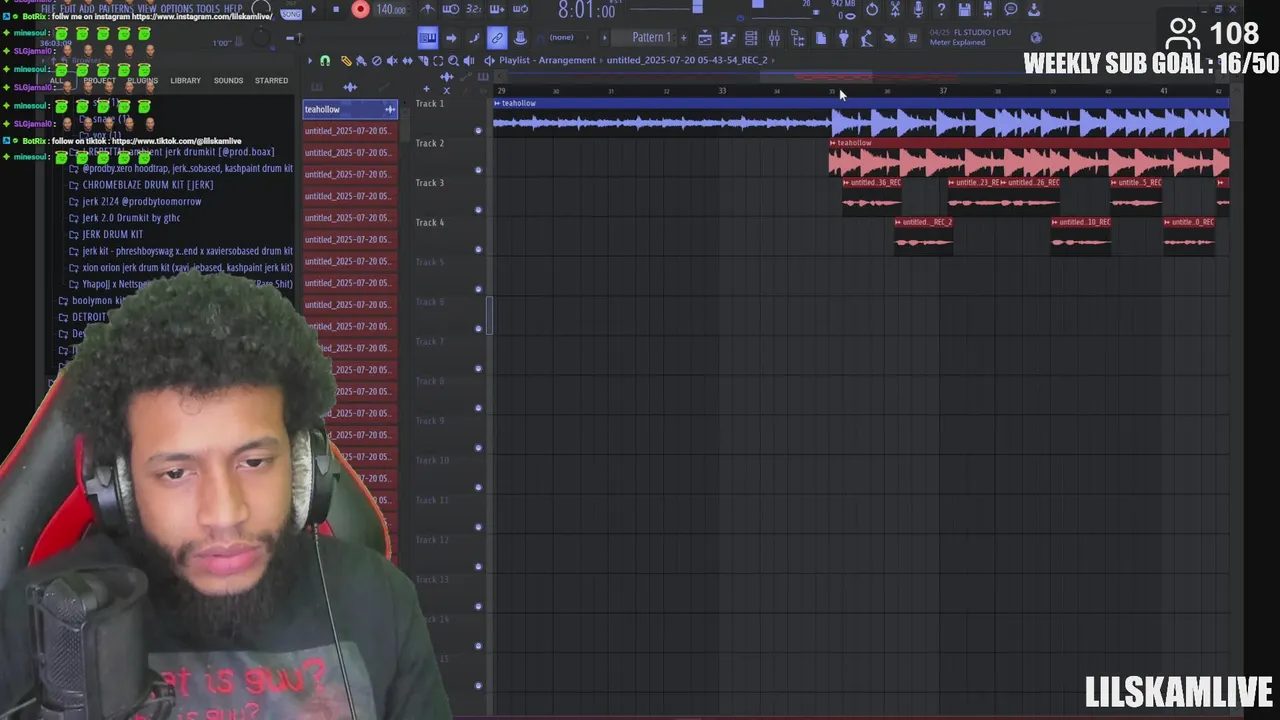Select the playlist Draw pencil tool
The height and width of the screenshot is (720, 1280).
click(346, 61)
